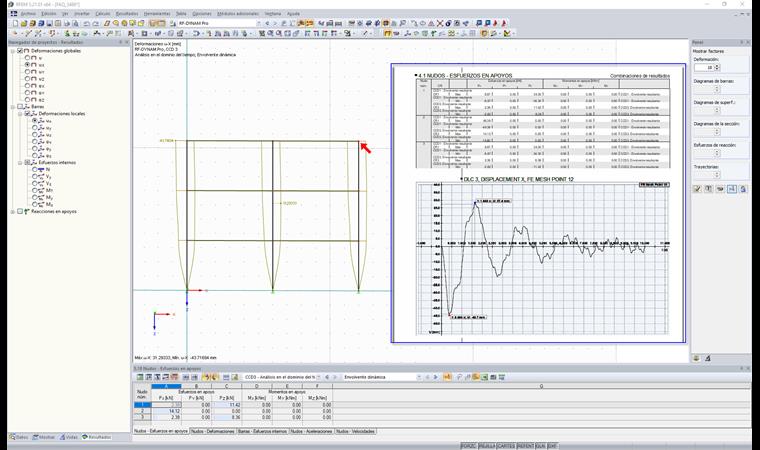The width and height of the screenshot is (760, 450).
Task: Click the previous case arrow in table toolbar
Action: [x=327, y=377]
